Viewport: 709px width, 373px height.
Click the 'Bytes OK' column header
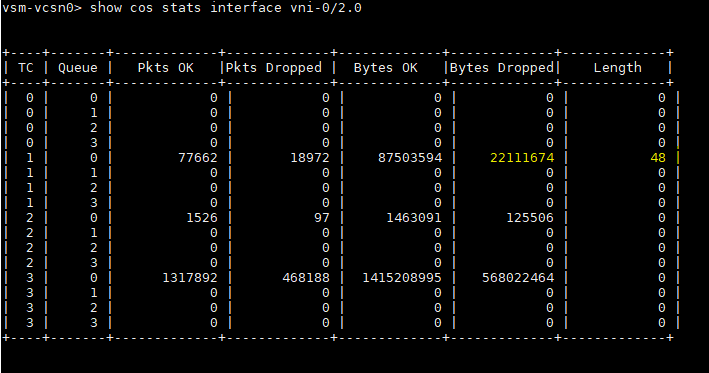(386, 68)
